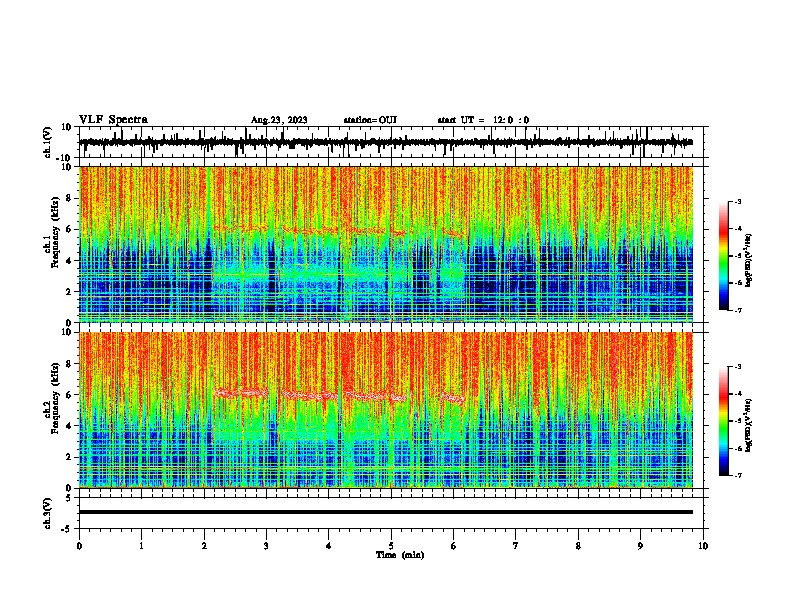Click the log(PSD) title beside ch.1 color bar
Screen dimensions: 792x612
click(749, 260)
